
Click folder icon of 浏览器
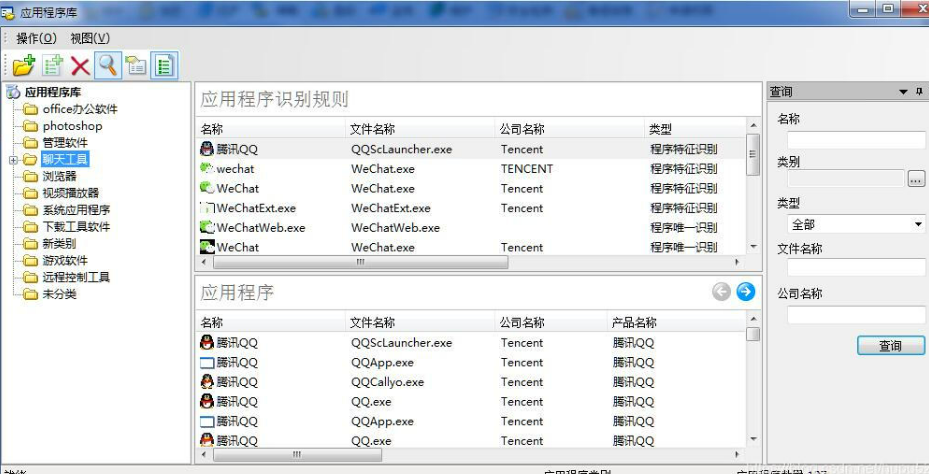coord(30,177)
